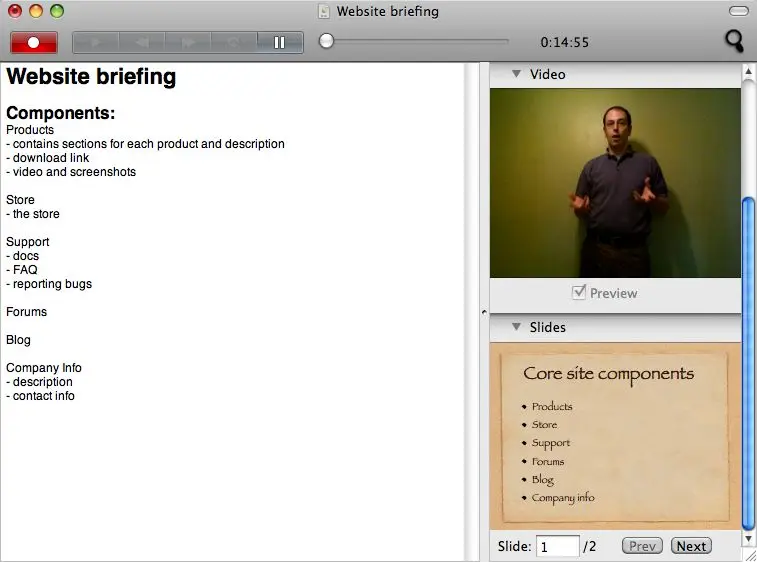Click the split pane divider handle

(484, 312)
